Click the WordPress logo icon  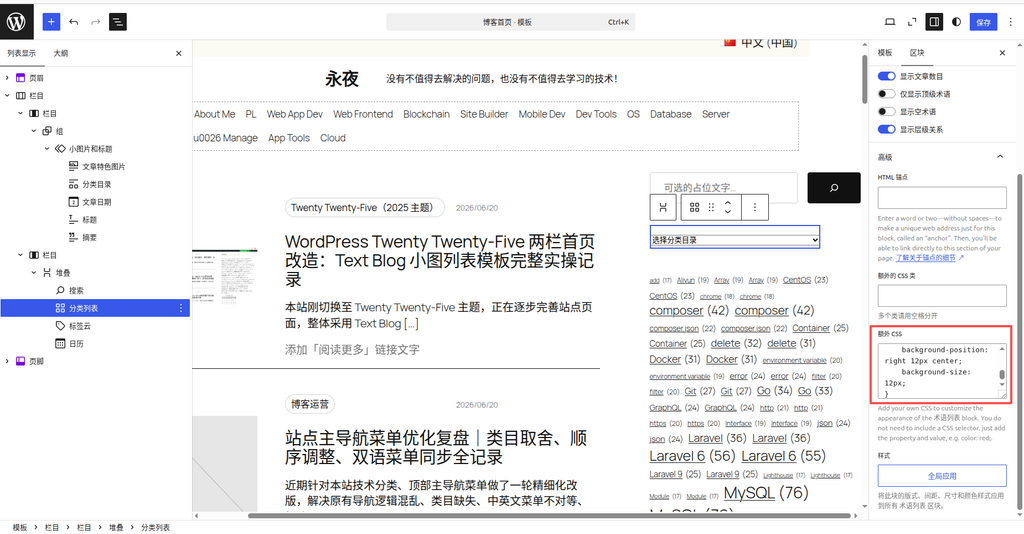[16, 22]
